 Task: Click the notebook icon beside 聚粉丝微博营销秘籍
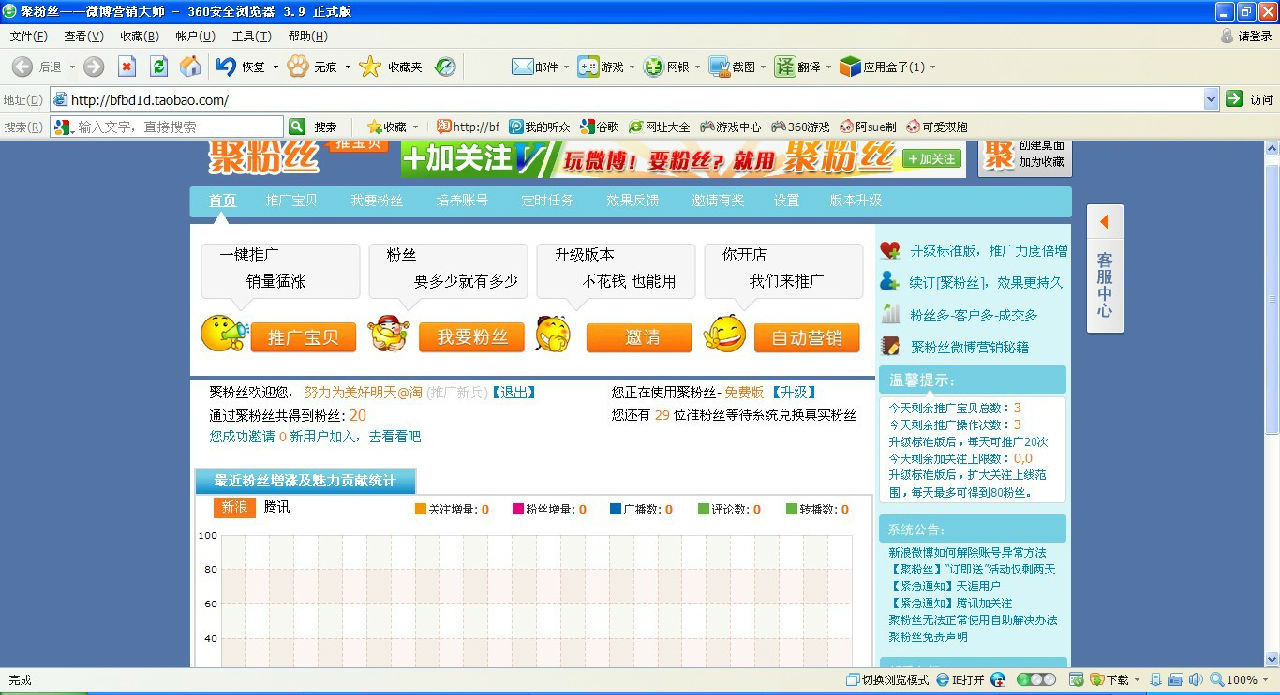(x=891, y=346)
